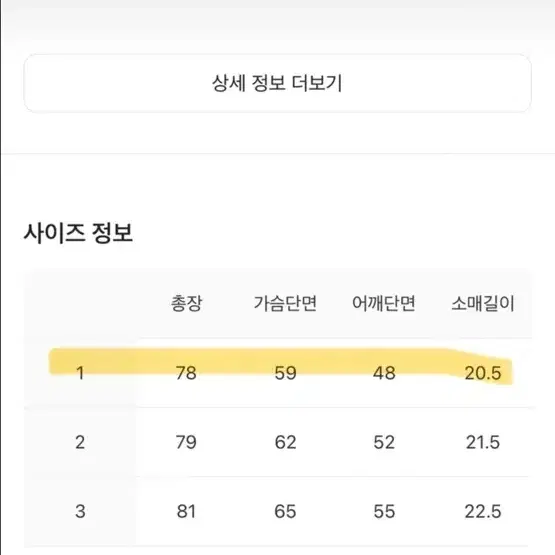
Task: Select the 78 total length value
Action: 186,373
